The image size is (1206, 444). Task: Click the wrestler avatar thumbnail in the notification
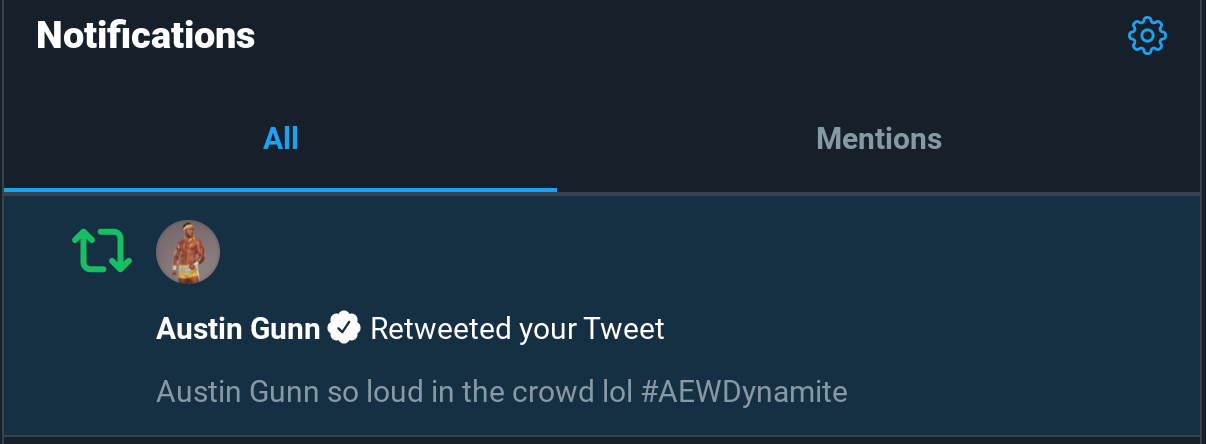(188, 252)
